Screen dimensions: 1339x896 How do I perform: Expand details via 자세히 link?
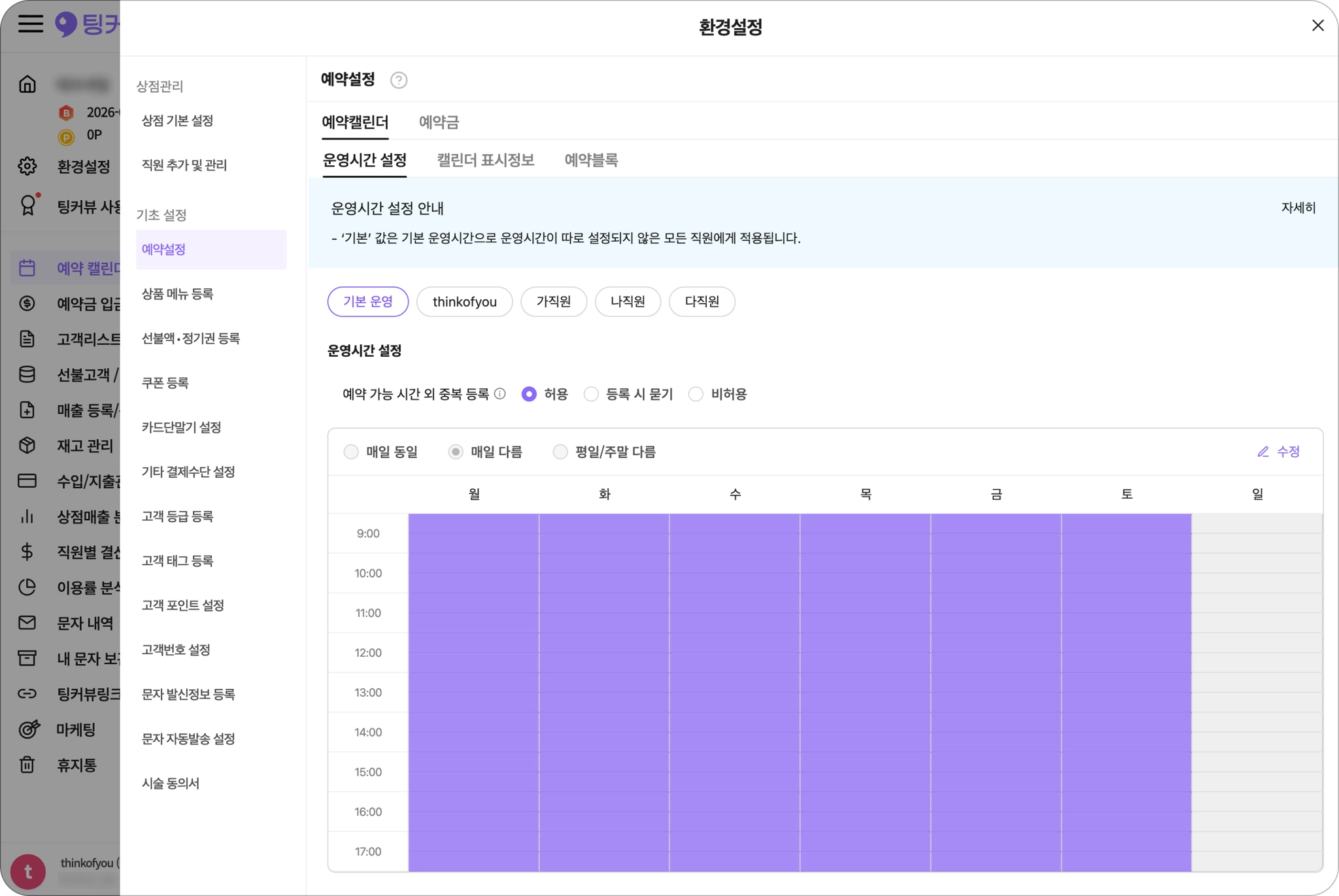point(1298,208)
